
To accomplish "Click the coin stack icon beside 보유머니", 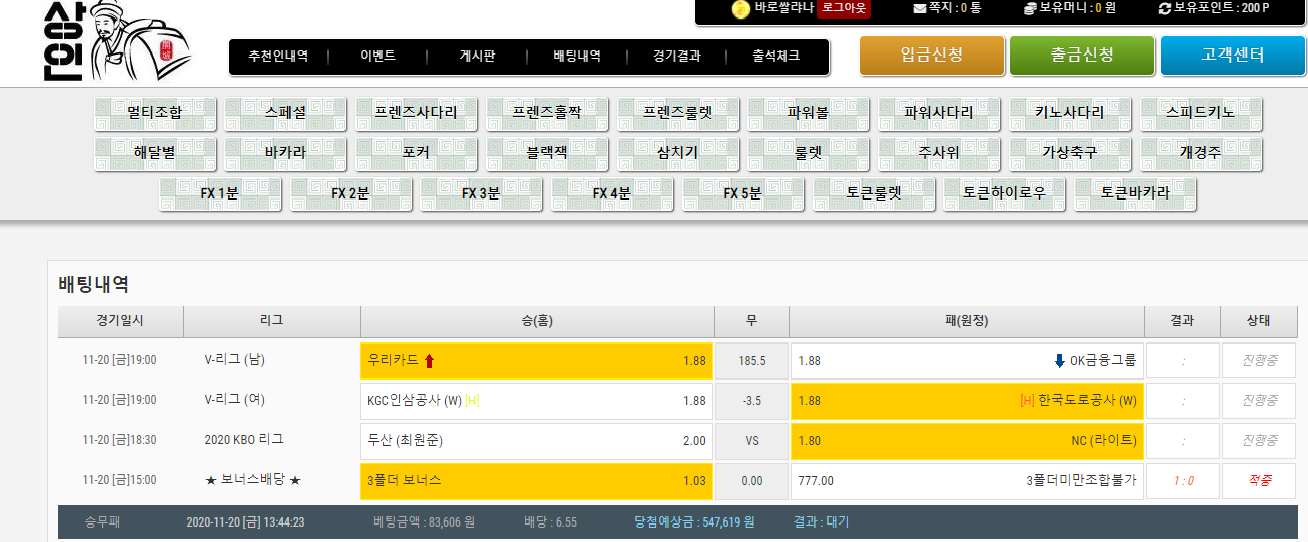I will (x=1031, y=8).
